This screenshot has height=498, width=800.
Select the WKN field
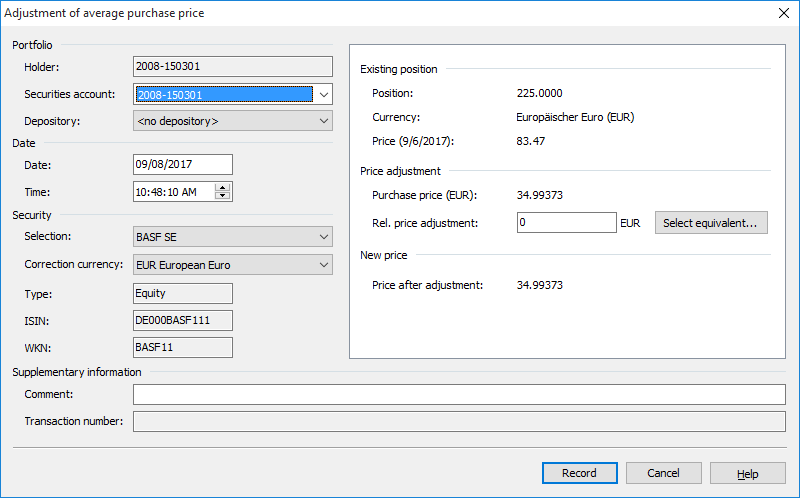(x=182, y=347)
